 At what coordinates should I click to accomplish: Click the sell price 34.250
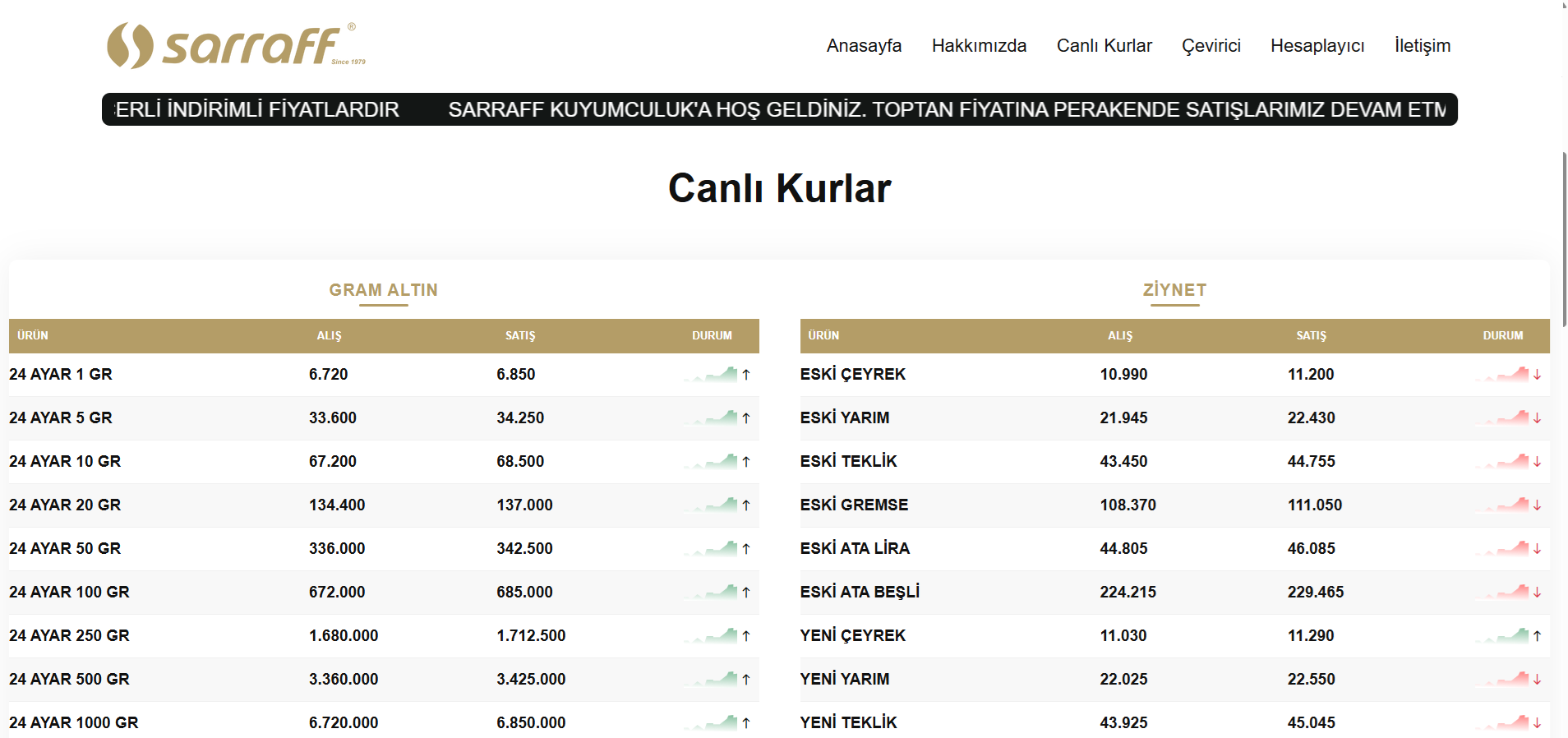520,417
